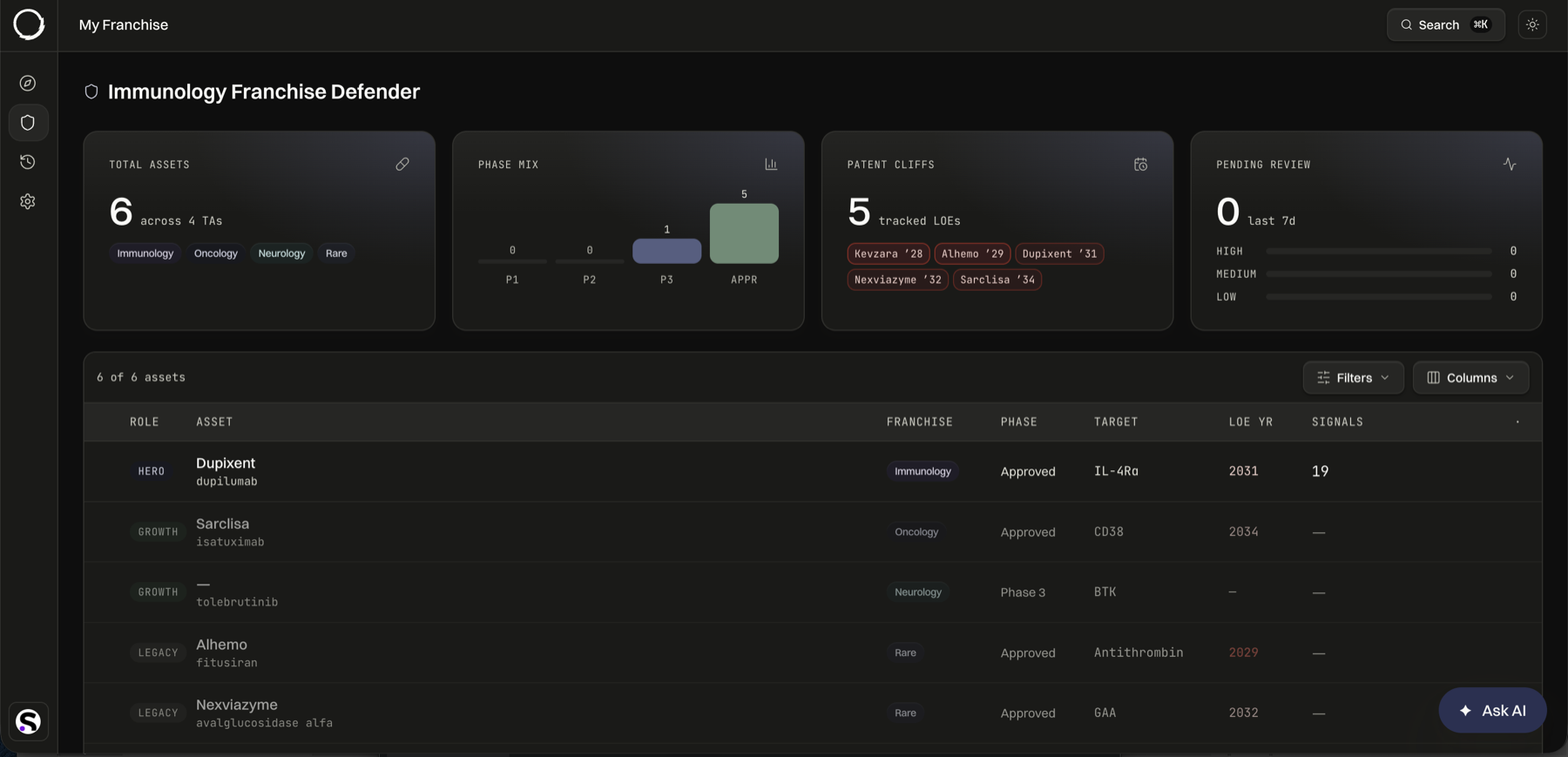The image size is (1568, 757).
Task: Click the HERO role badge
Action: (152, 471)
